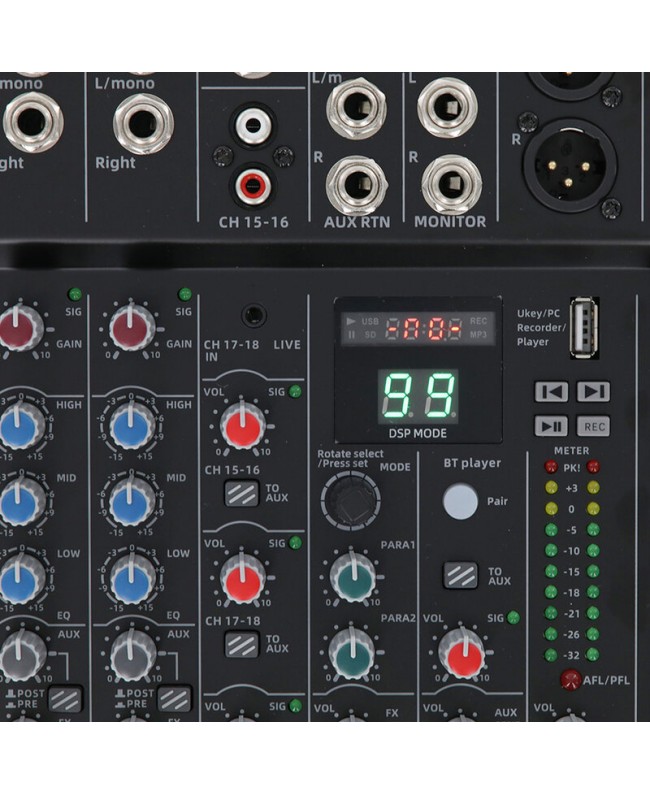Click GAIN knob on channel next to CH 17-18

point(132,328)
